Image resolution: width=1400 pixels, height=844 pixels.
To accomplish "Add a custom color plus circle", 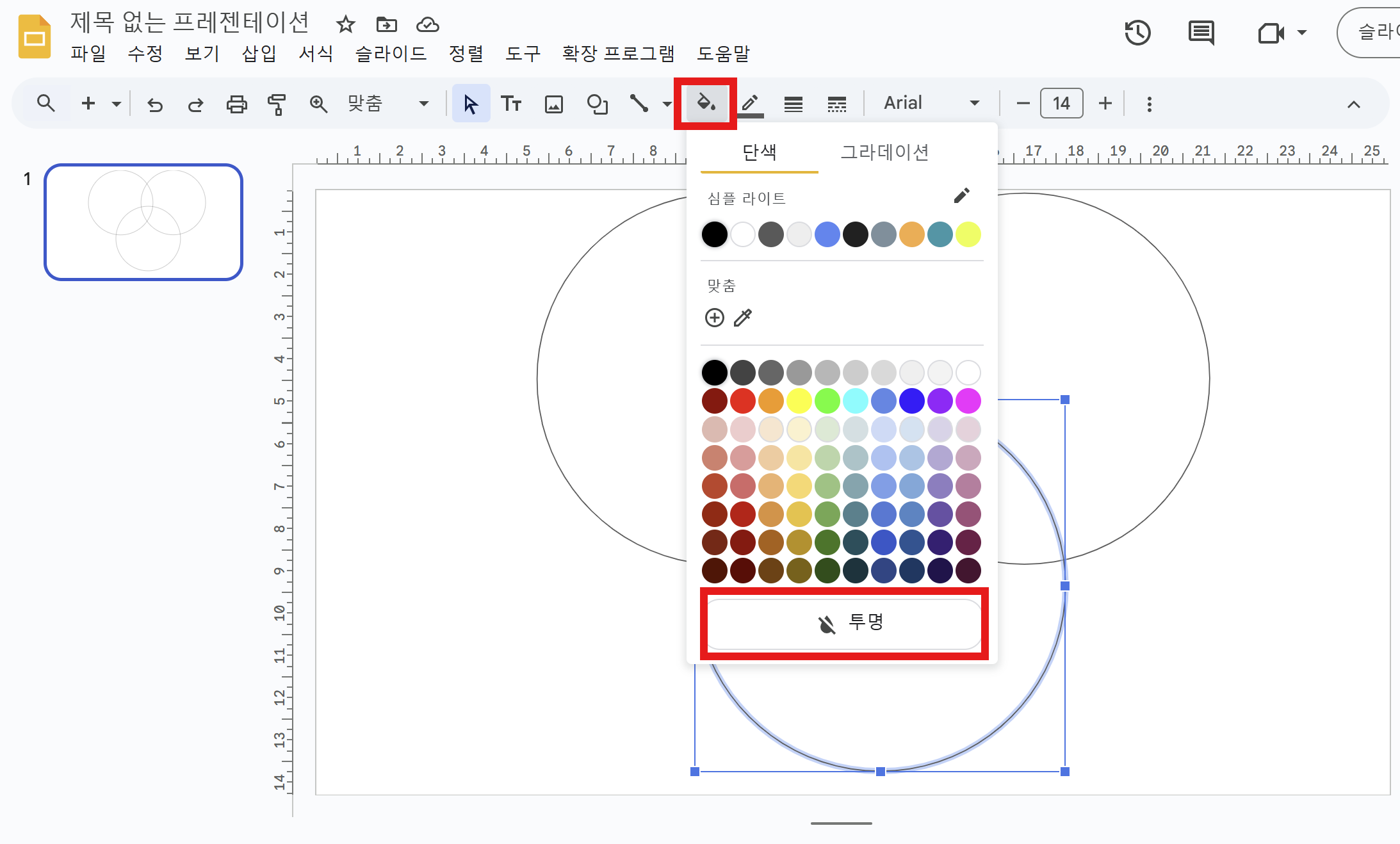I will pyautogui.click(x=714, y=318).
